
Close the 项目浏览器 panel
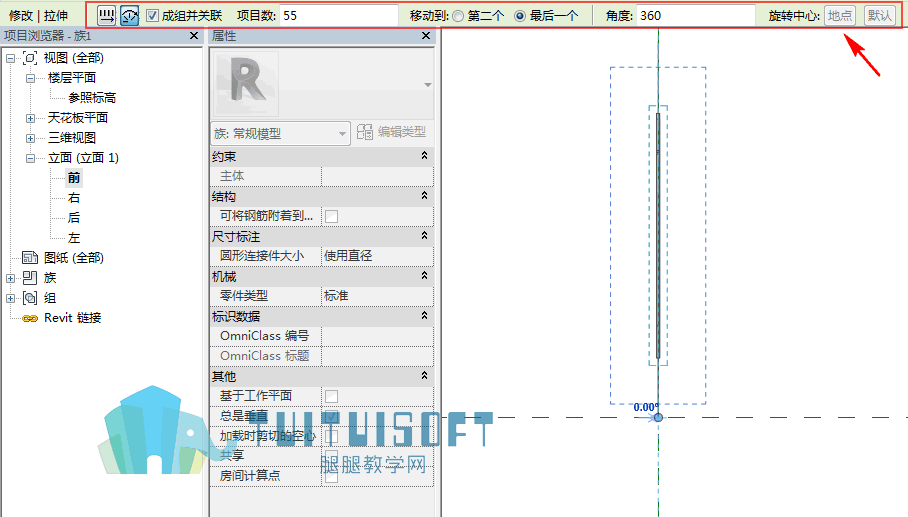[x=194, y=36]
